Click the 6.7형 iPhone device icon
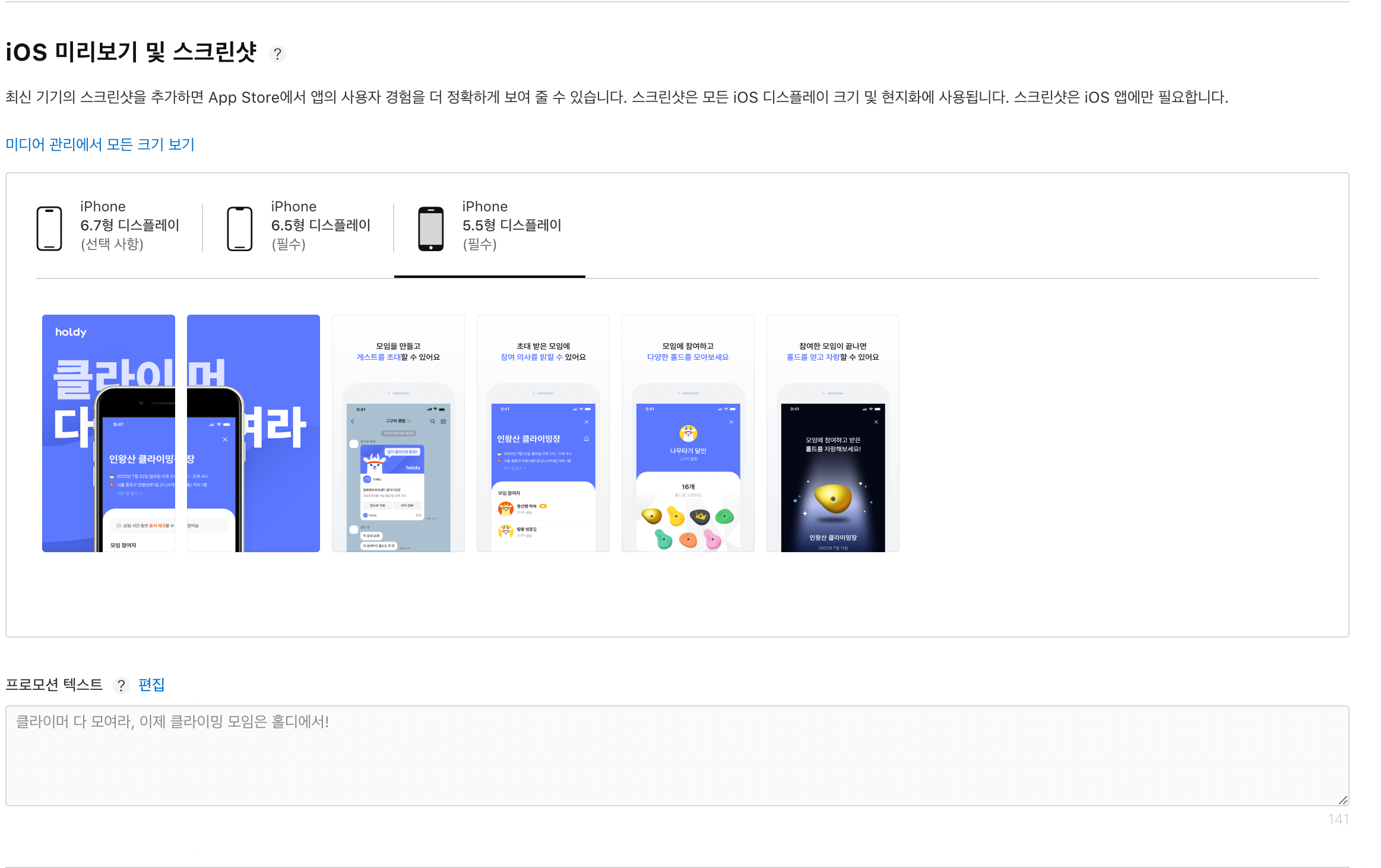The width and height of the screenshot is (1381, 868). 49,229
